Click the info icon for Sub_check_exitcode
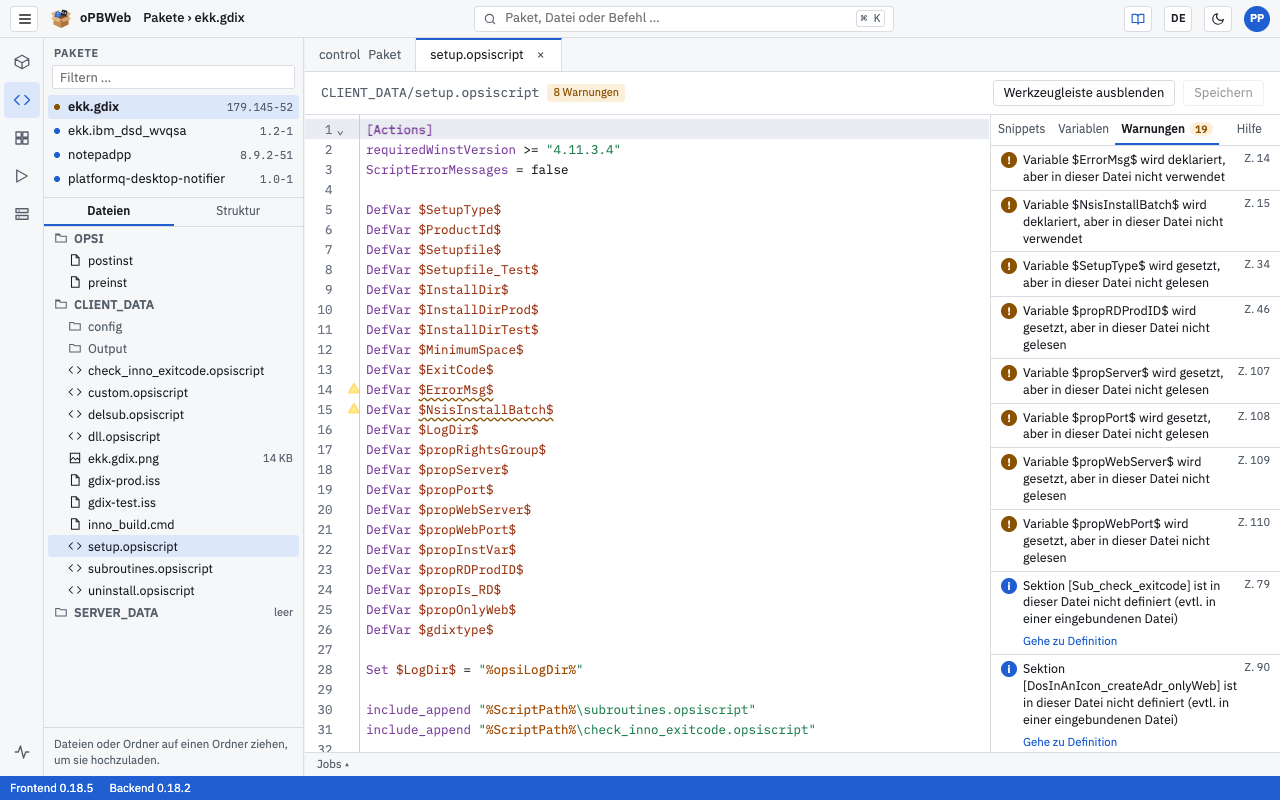This screenshot has width=1280, height=800. [1009, 585]
